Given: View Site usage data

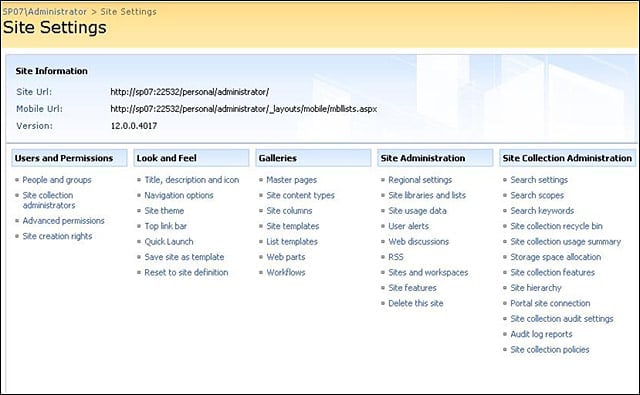Looking at the screenshot, I should coord(417,211).
